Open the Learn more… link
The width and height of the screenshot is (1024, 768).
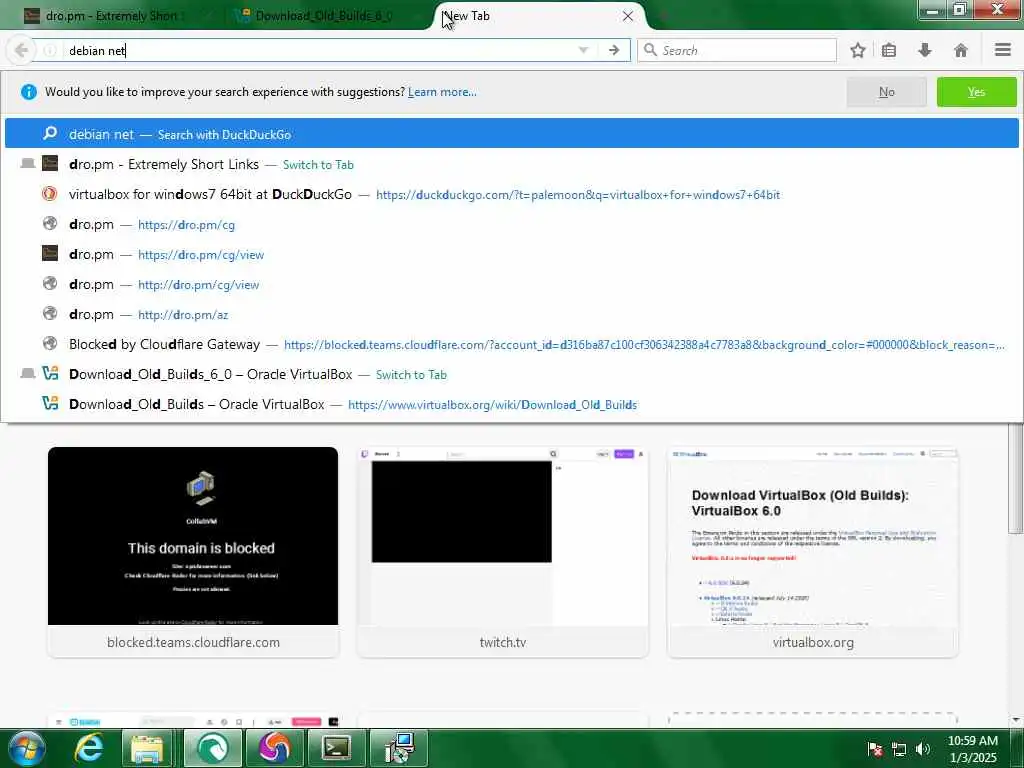[x=442, y=92]
